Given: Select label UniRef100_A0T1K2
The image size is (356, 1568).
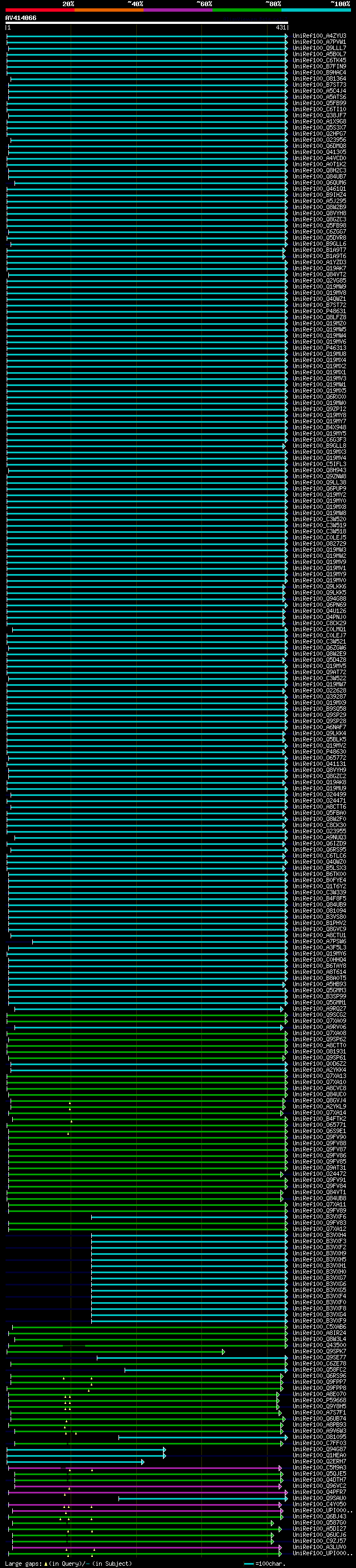Looking at the screenshot, I should 319,164.
